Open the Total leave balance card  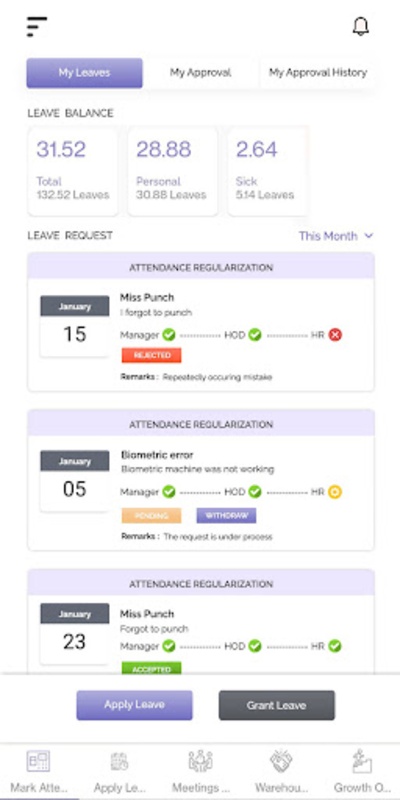pyautogui.click(x=73, y=172)
